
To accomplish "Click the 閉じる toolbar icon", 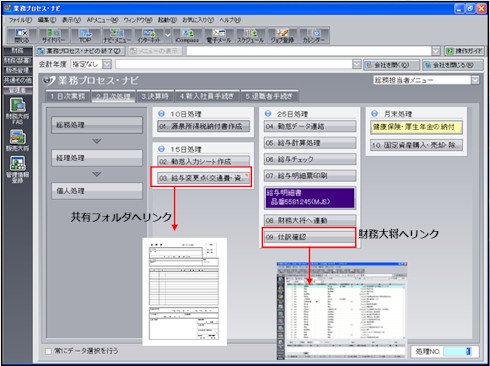I will click(x=22, y=36).
